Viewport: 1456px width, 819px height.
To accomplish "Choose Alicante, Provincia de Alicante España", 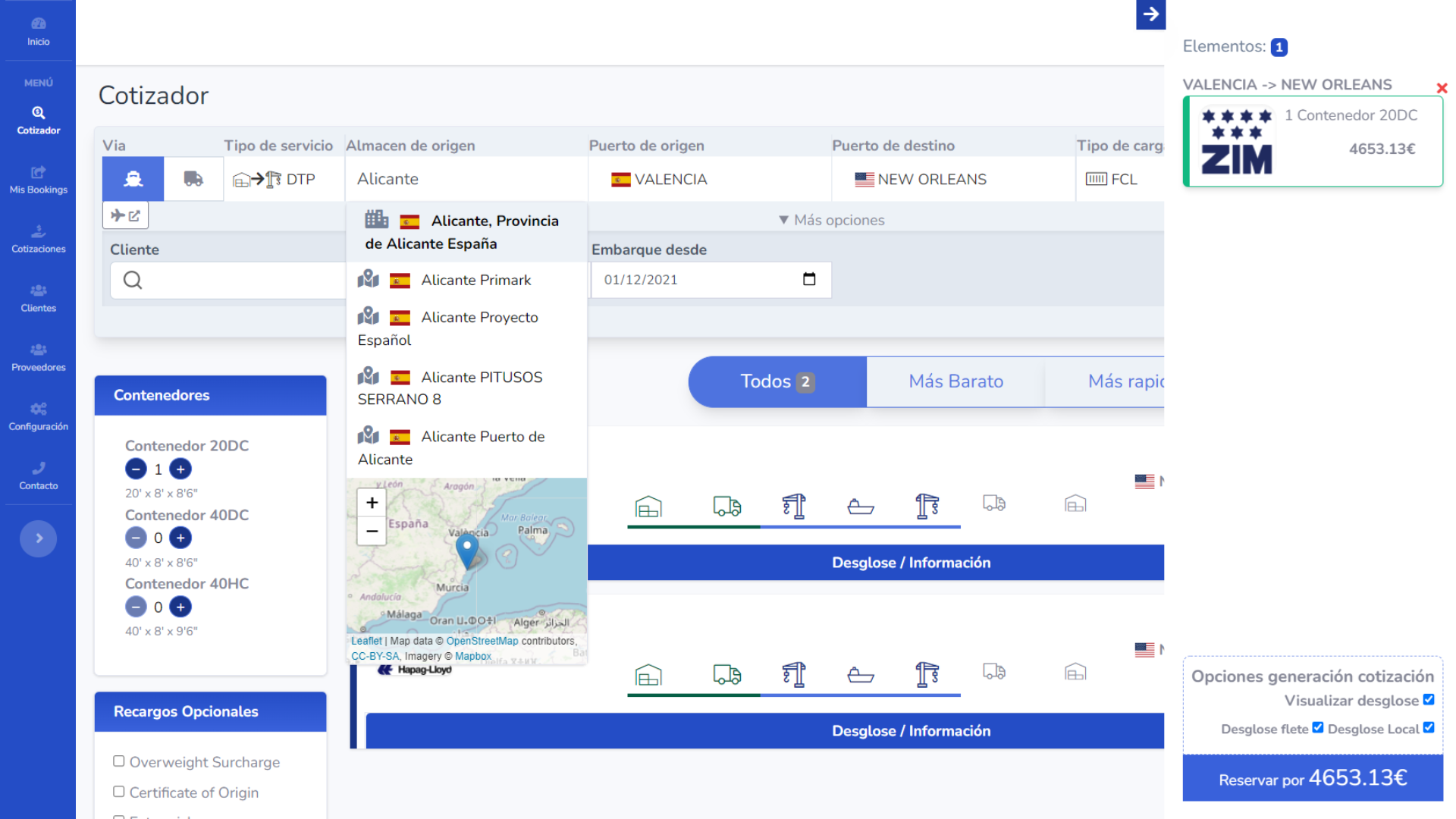I will coord(466,232).
